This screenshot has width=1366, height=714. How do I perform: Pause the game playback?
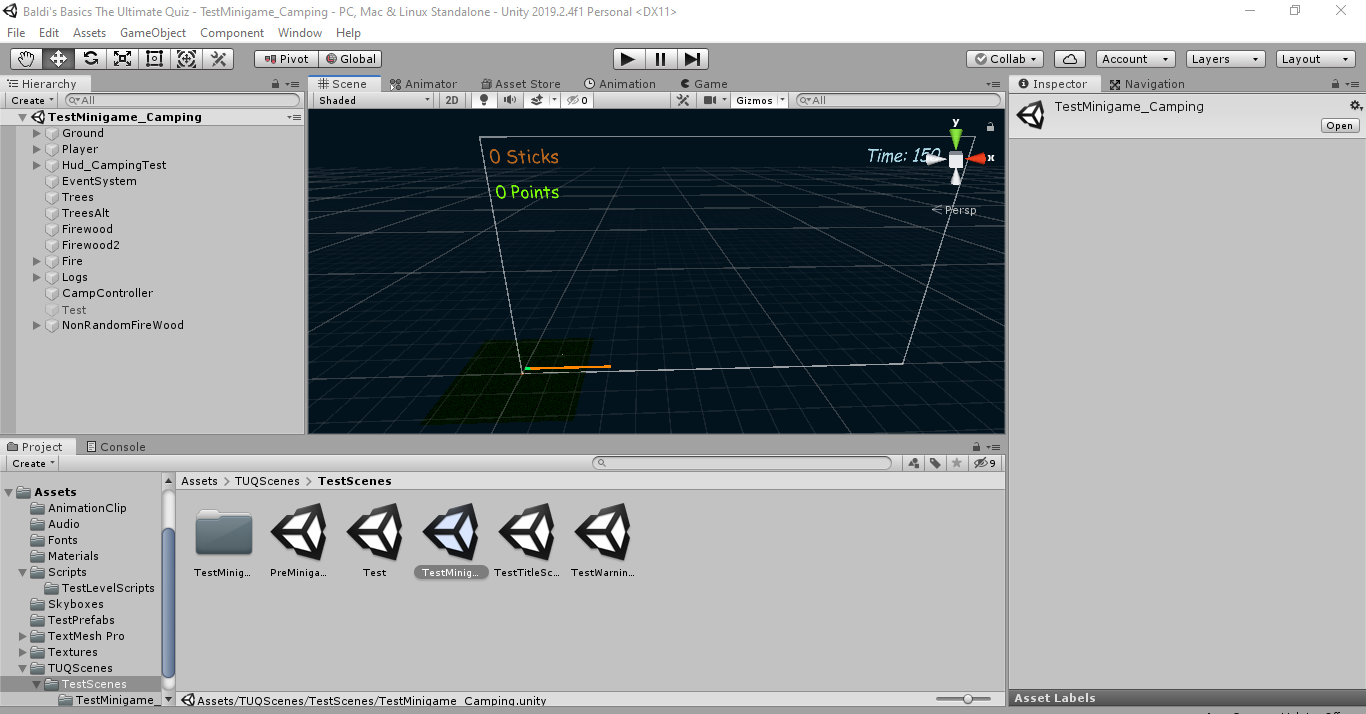point(661,59)
